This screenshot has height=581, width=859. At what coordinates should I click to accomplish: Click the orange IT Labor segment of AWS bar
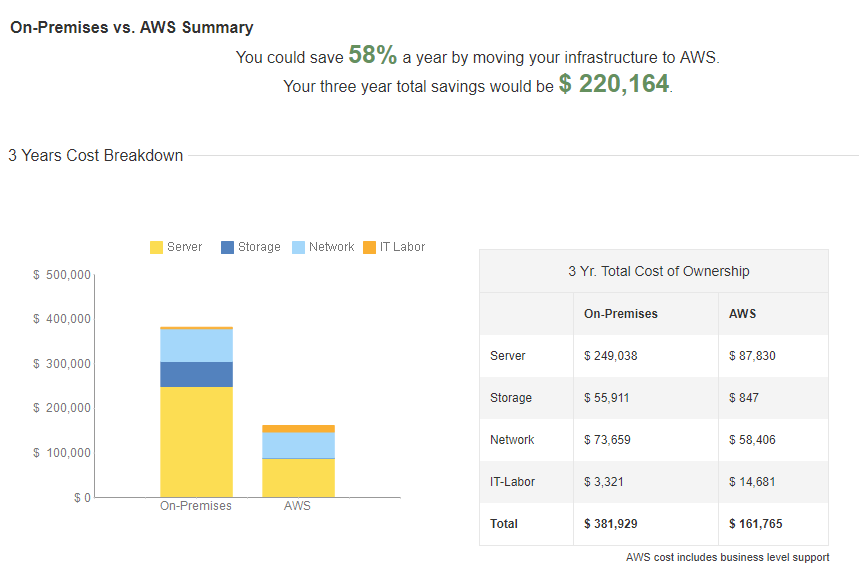pos(299,429)
